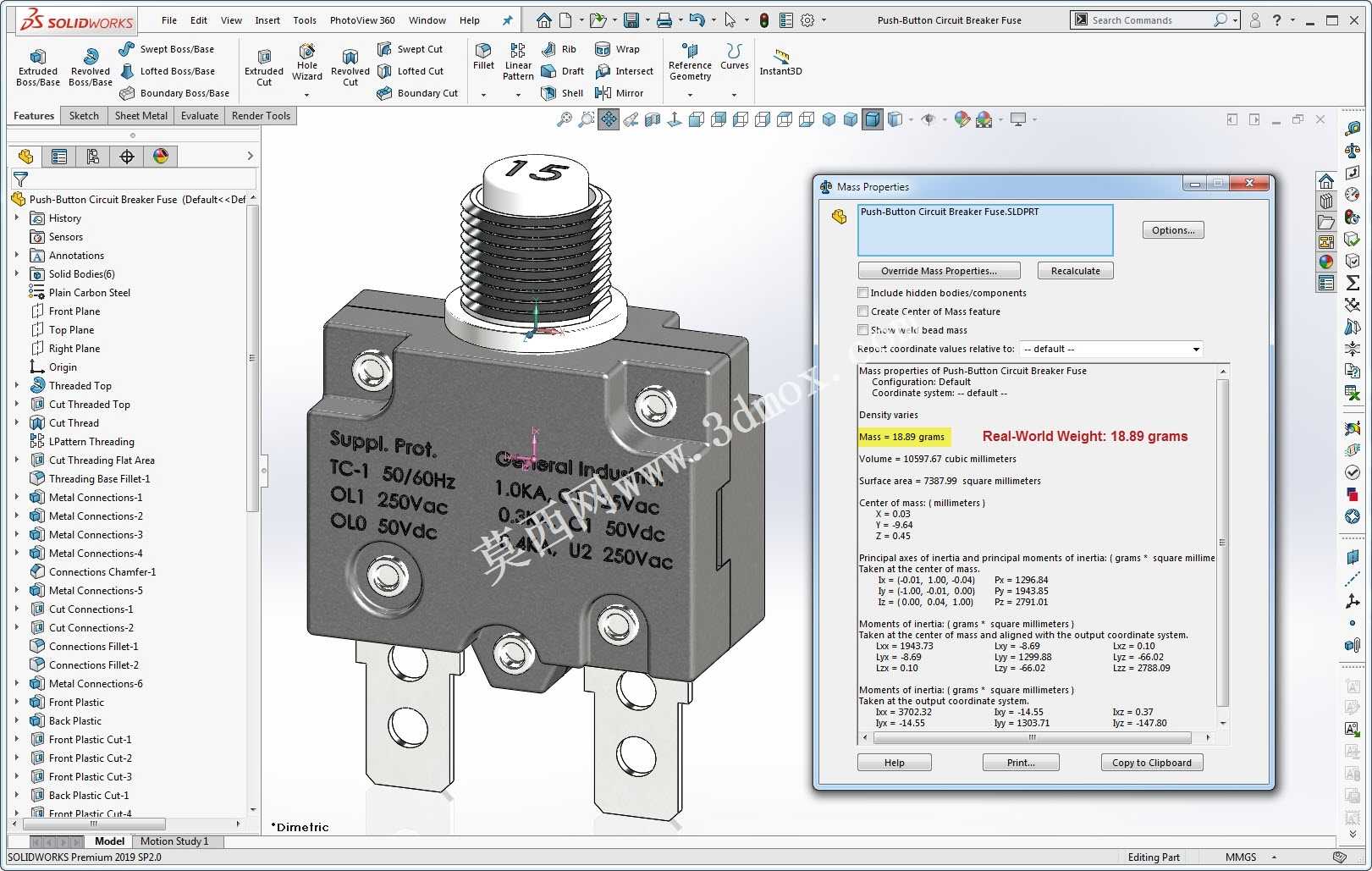Click the Appearances color wheel in task pane
Viewport: 1372px width, 871px height.
click(1326, 262)
